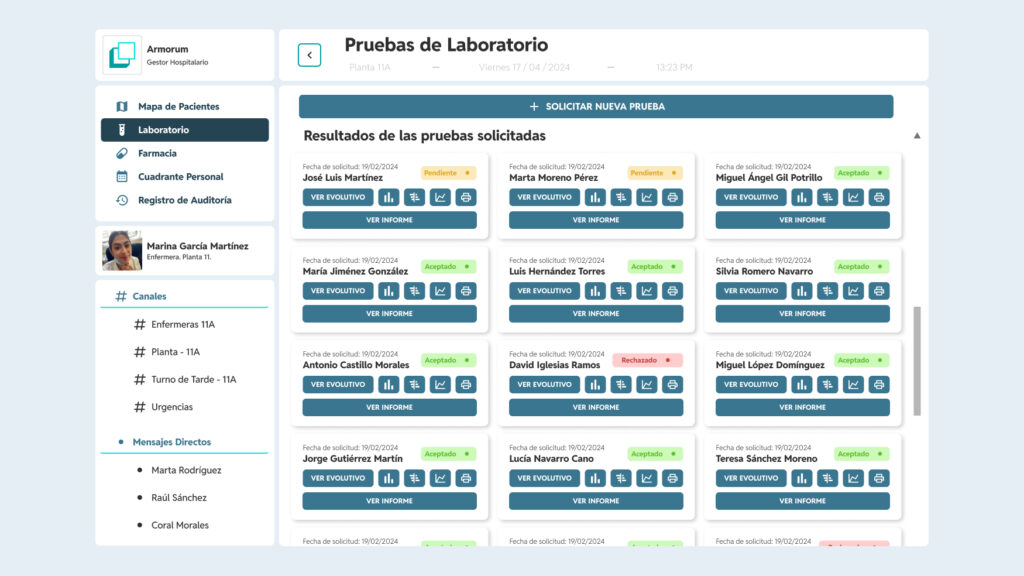Collapse the Resultados de las pruebas section
The image size is (1024, 576).
pos(917,136)
